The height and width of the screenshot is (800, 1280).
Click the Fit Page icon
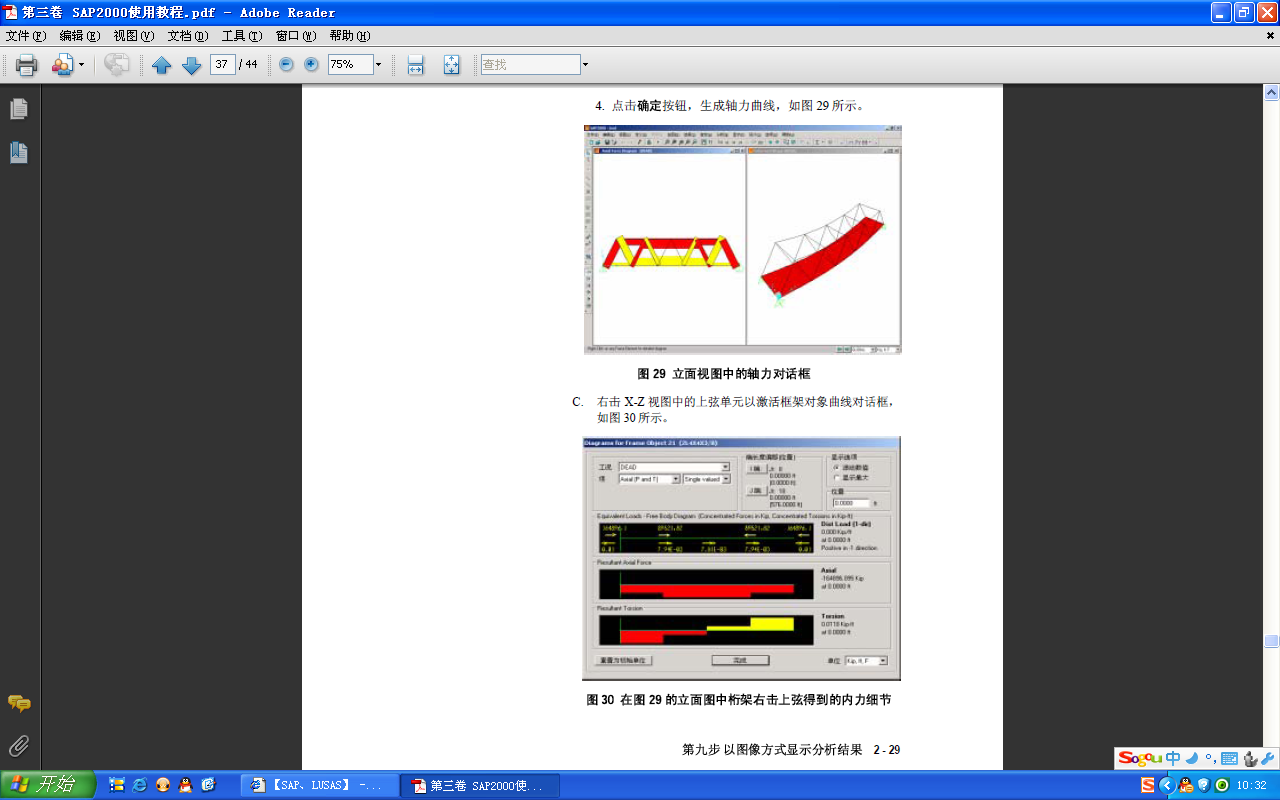click(x=451, y=65)
